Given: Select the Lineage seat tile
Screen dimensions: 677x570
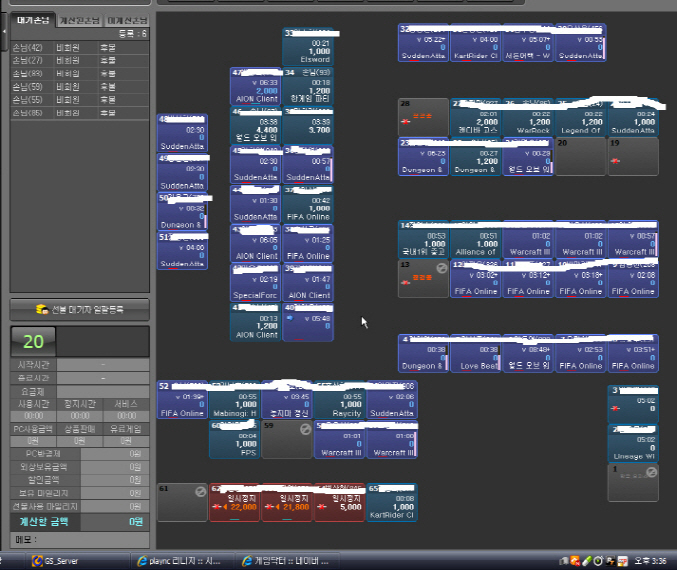Looking at the screenshot, I should point(633,443).
